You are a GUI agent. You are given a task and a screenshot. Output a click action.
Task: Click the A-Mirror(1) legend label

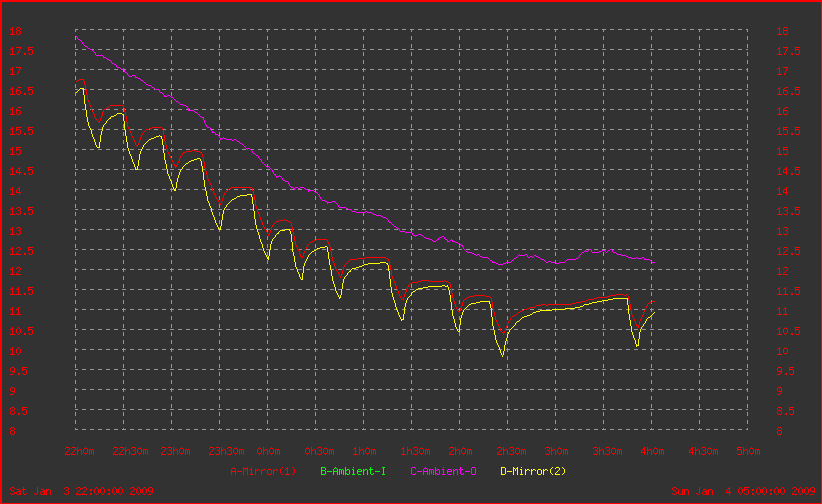coord(263,471)
